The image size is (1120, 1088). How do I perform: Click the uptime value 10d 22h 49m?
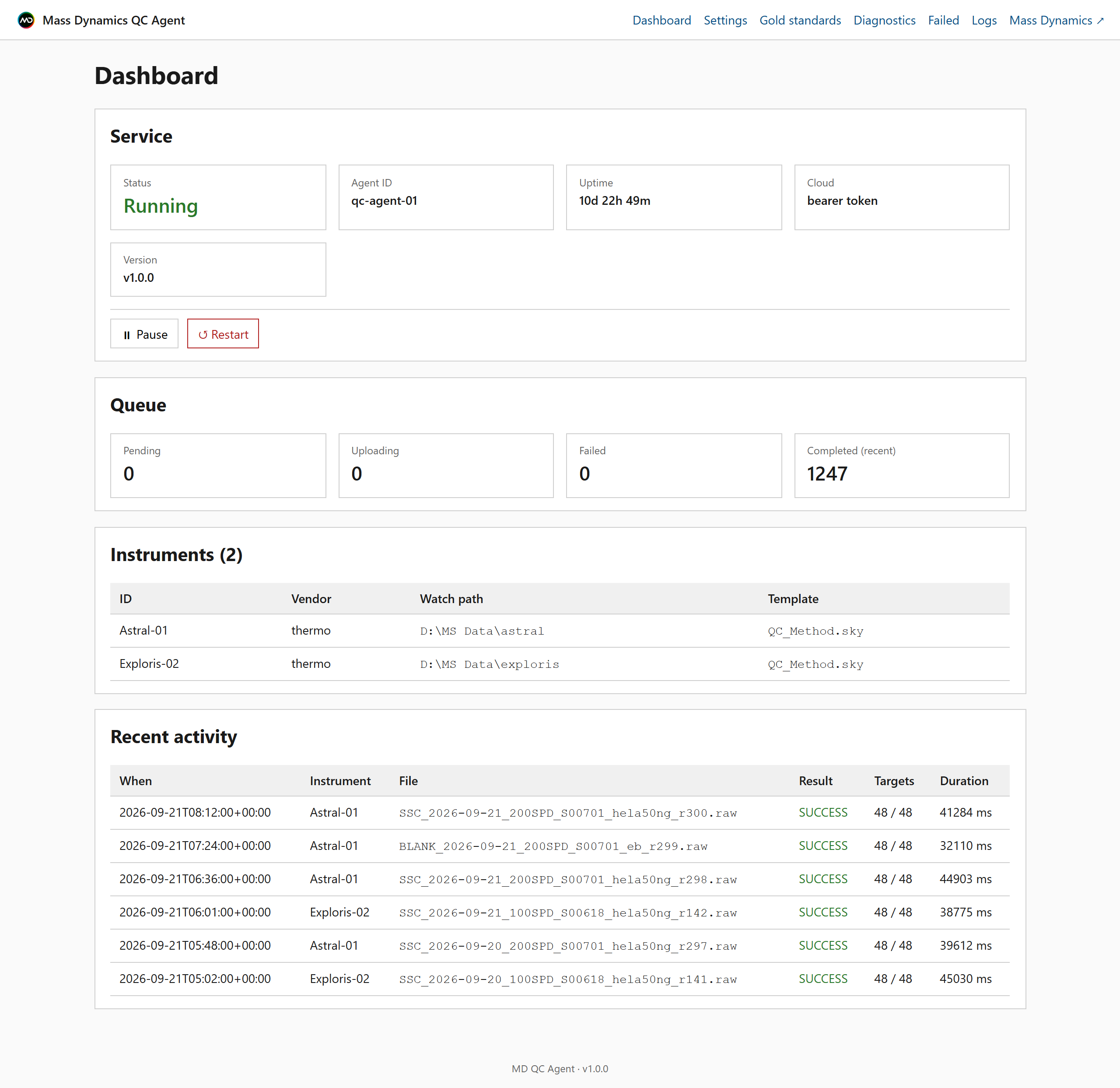[x=614, y=201]
